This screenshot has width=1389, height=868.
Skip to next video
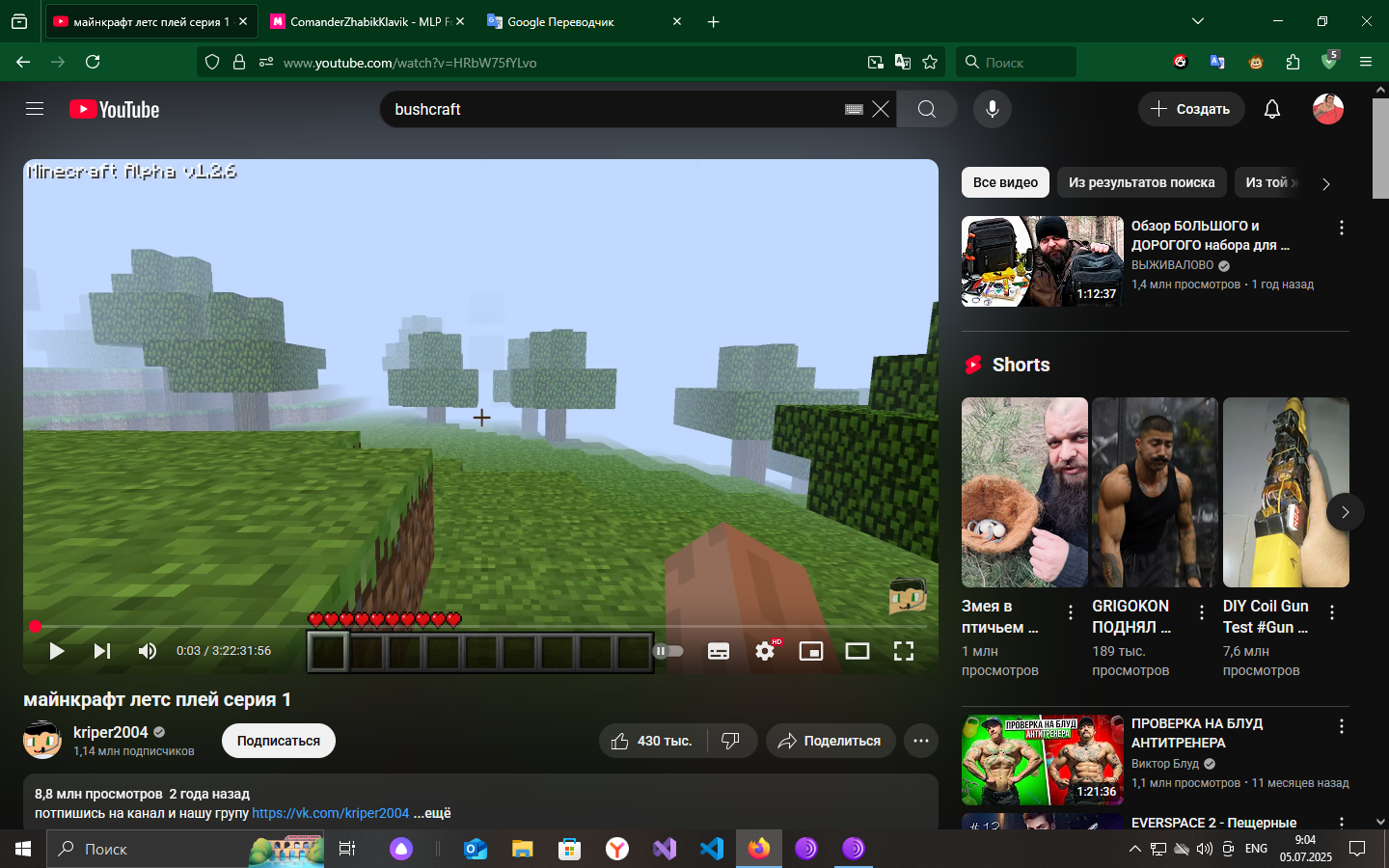click(x=101, y=651)
